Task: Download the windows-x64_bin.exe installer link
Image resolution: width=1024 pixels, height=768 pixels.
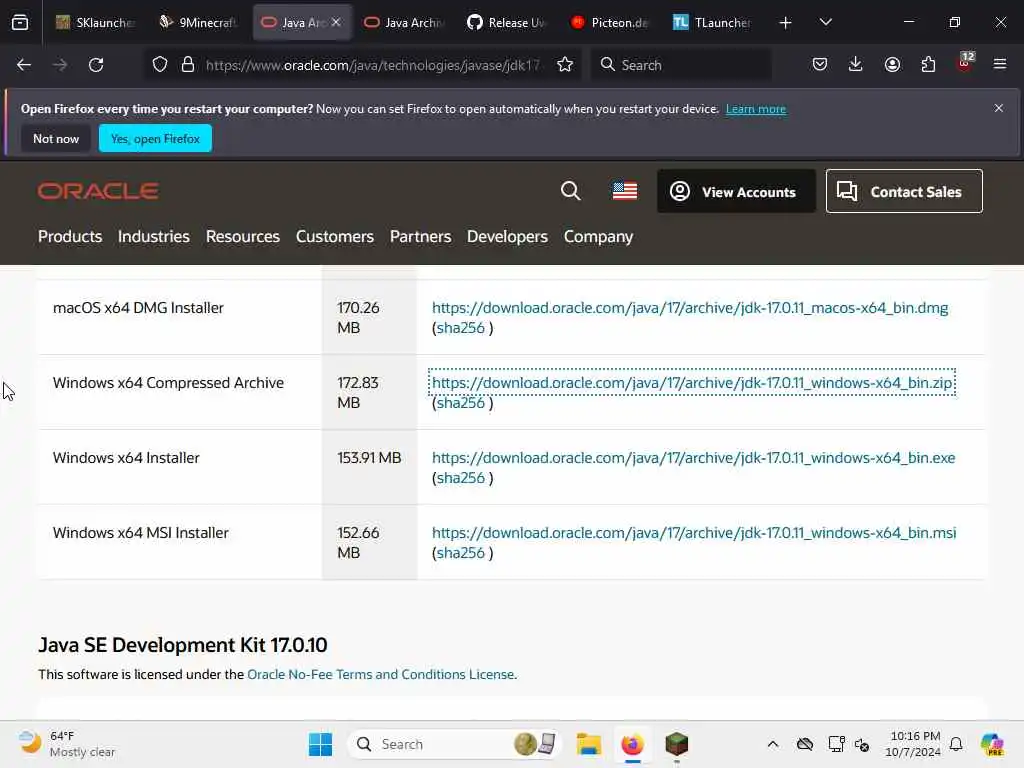Action: pos(694,458)
